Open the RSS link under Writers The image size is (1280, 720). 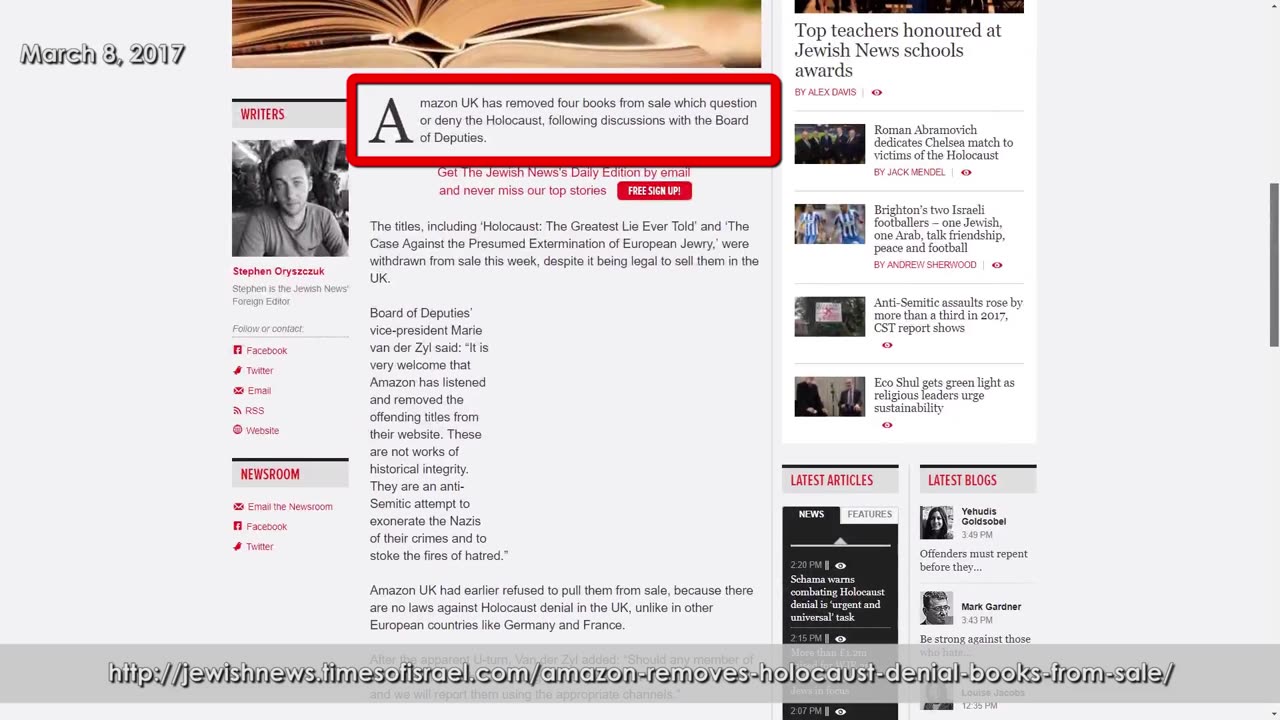[255, 410]
